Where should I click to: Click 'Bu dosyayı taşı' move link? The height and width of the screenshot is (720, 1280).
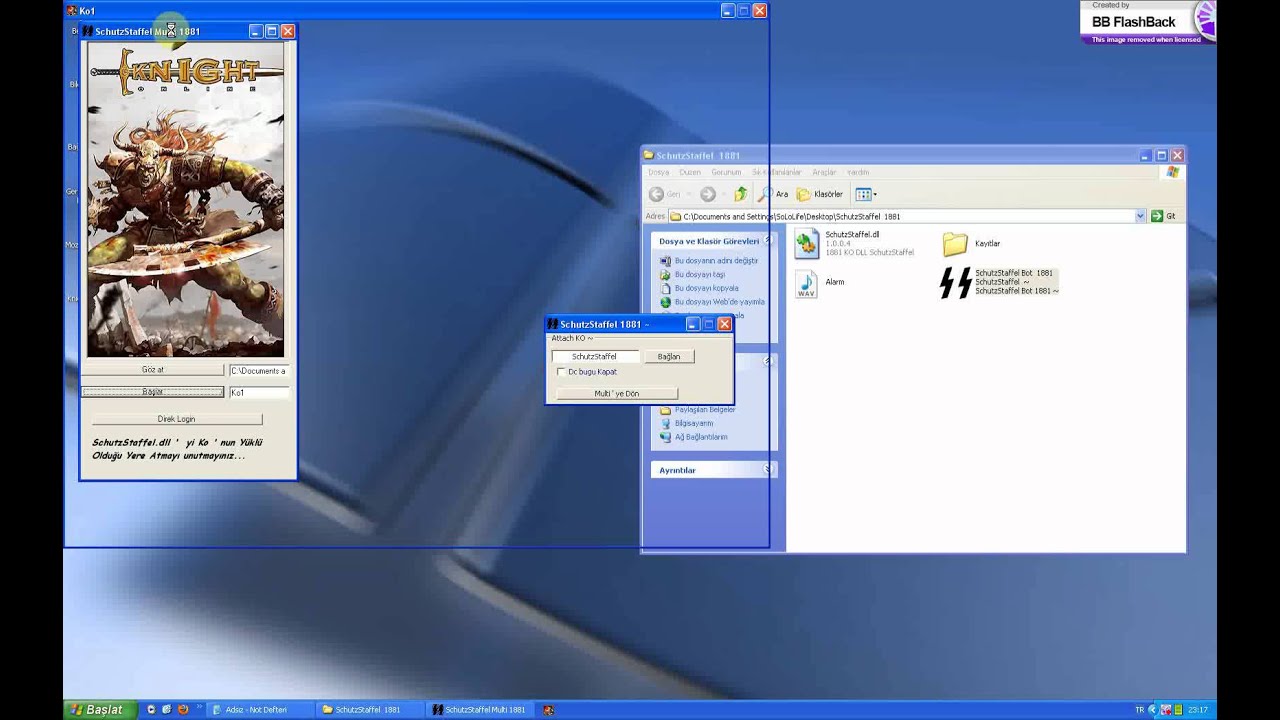click(x=699, y=274)
